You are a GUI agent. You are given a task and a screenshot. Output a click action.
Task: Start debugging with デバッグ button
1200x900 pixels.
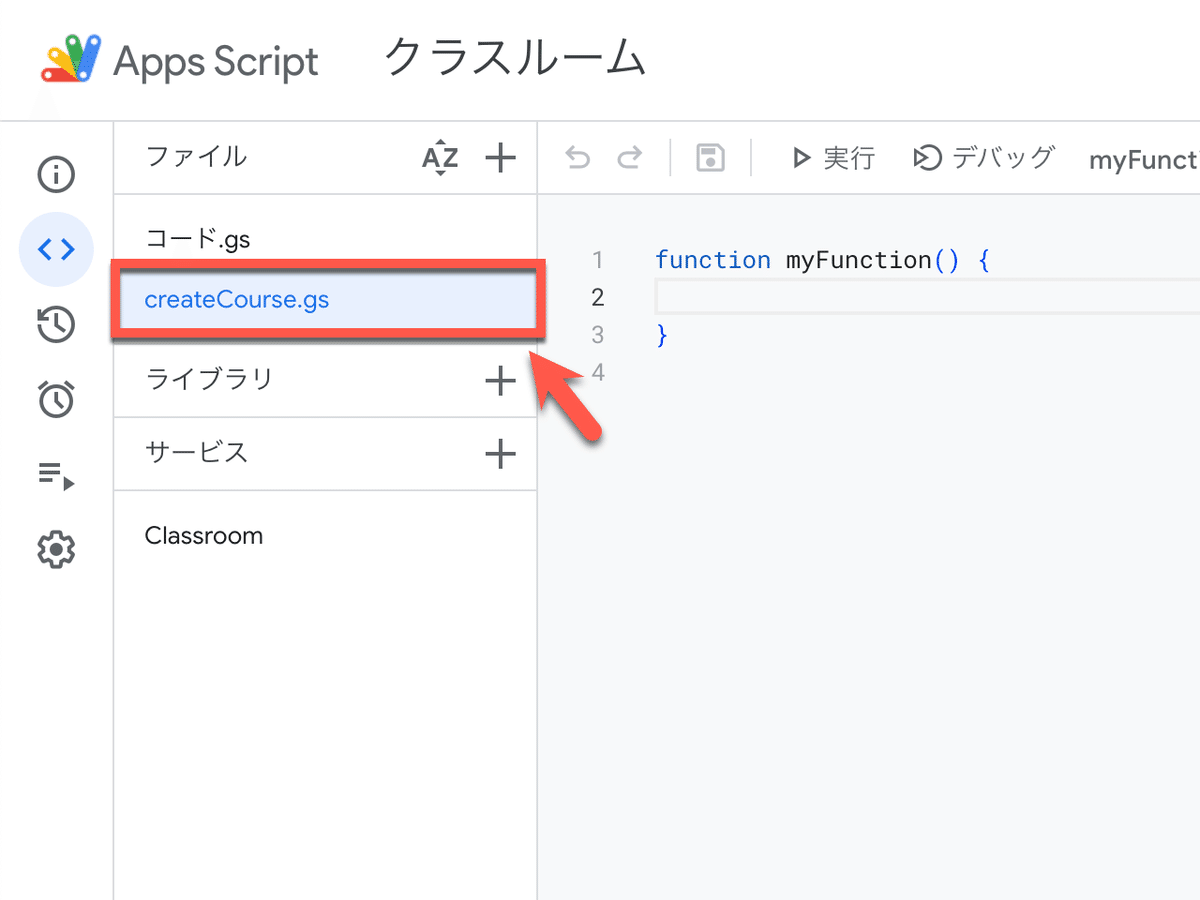pyautogui.click(x=984, y=158)
